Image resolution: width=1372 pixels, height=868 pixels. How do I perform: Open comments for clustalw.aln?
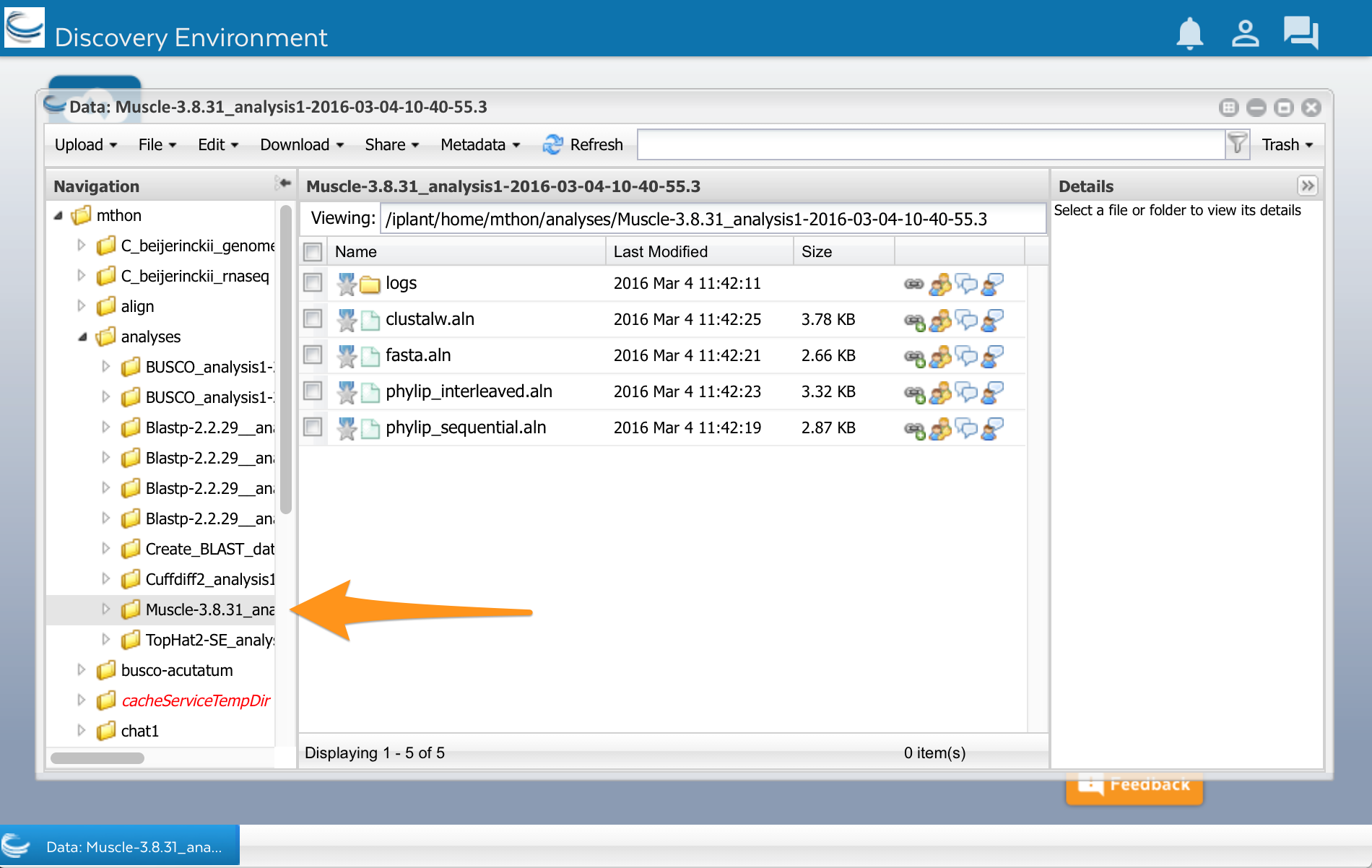966,320
